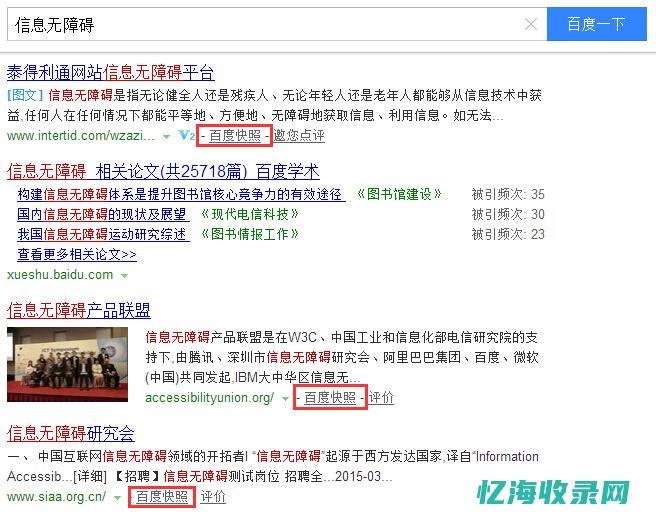Click the www.intertid.com/wzazi... URL text
The width and height of the screenshot is (656, 514).
pyautogui.click(x=81, y=136)
